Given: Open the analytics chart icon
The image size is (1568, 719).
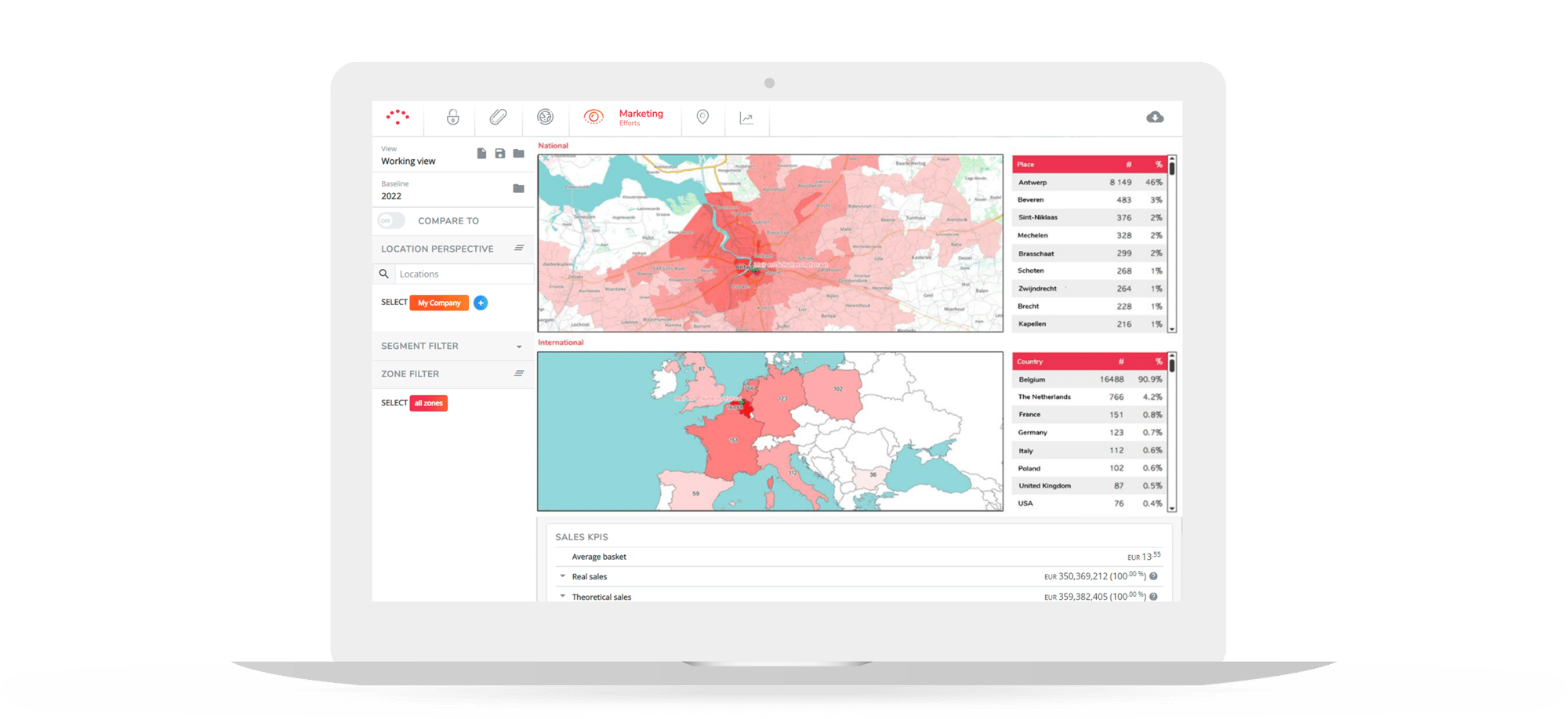Looking at the screenshot, I should coord(746,118).
